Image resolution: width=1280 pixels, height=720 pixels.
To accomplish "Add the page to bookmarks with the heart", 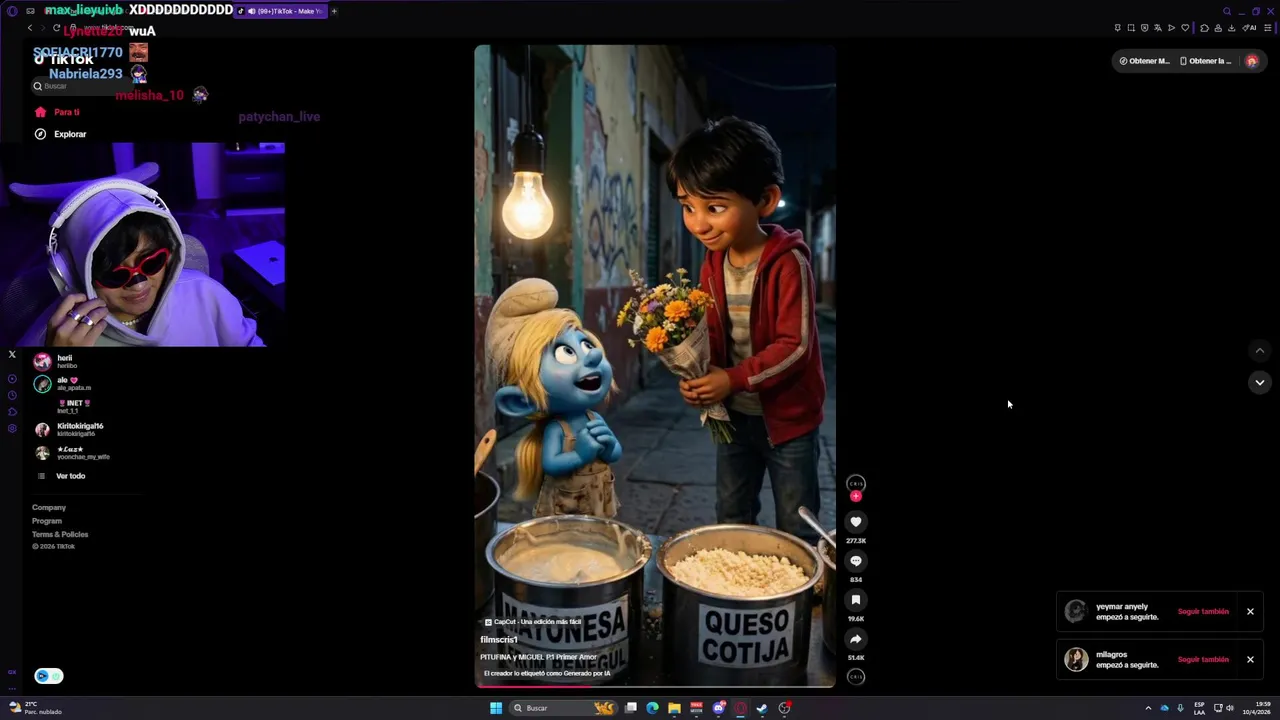I will coord(1185,28).
